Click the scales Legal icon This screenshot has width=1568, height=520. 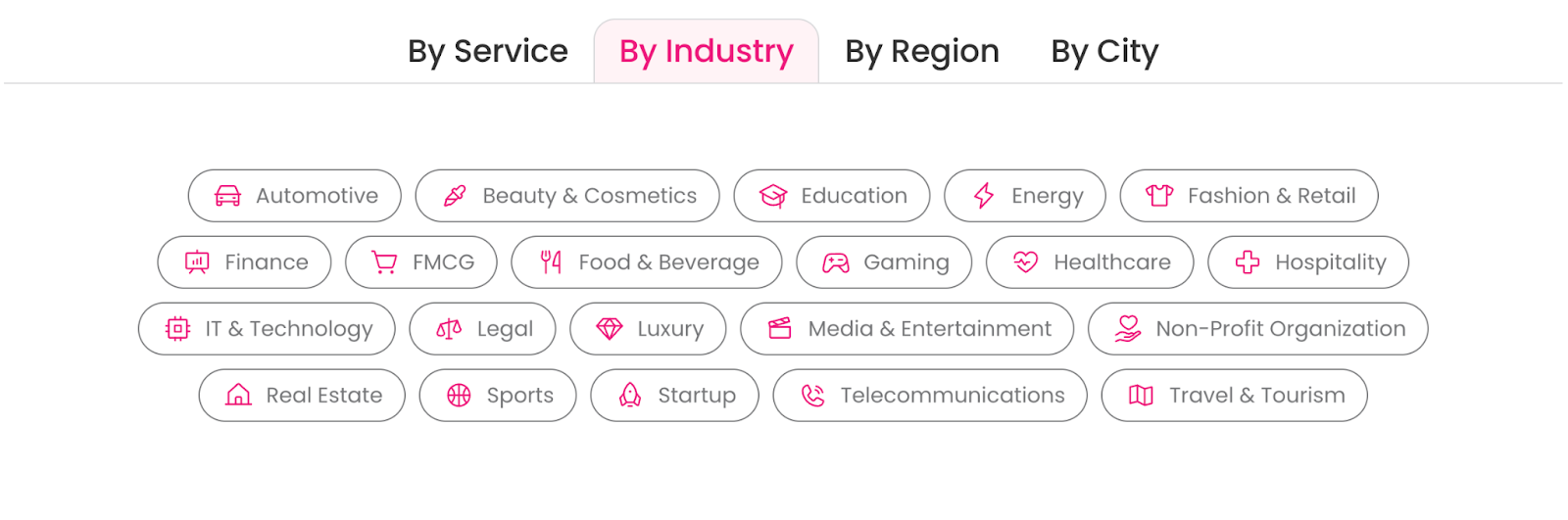[449, 329]
